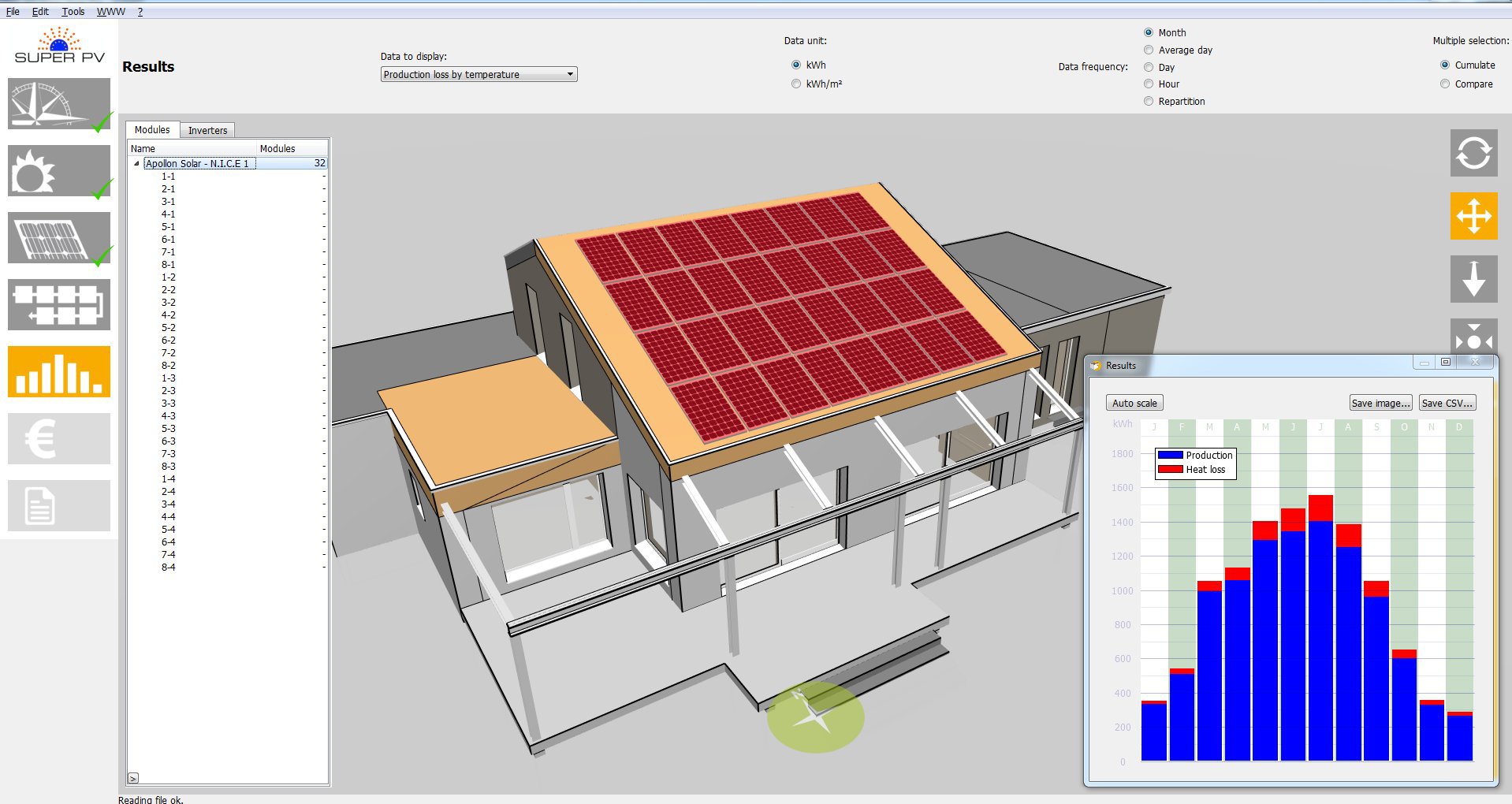This screenshot has height=804, width=1512.
Task: Select kWh/m² data unit
Action: coord(796,84)
